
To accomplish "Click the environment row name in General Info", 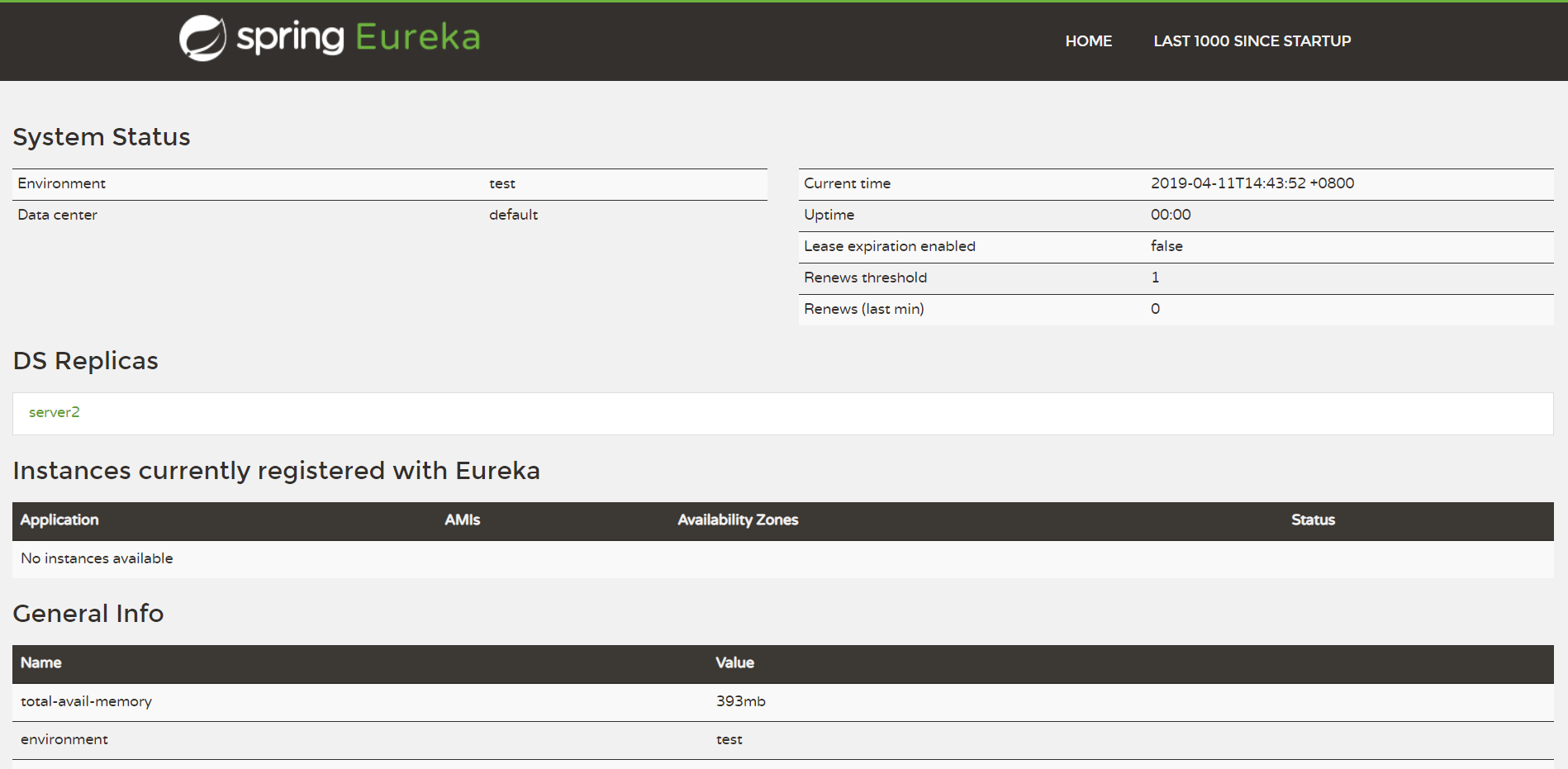I will (64, 739).
